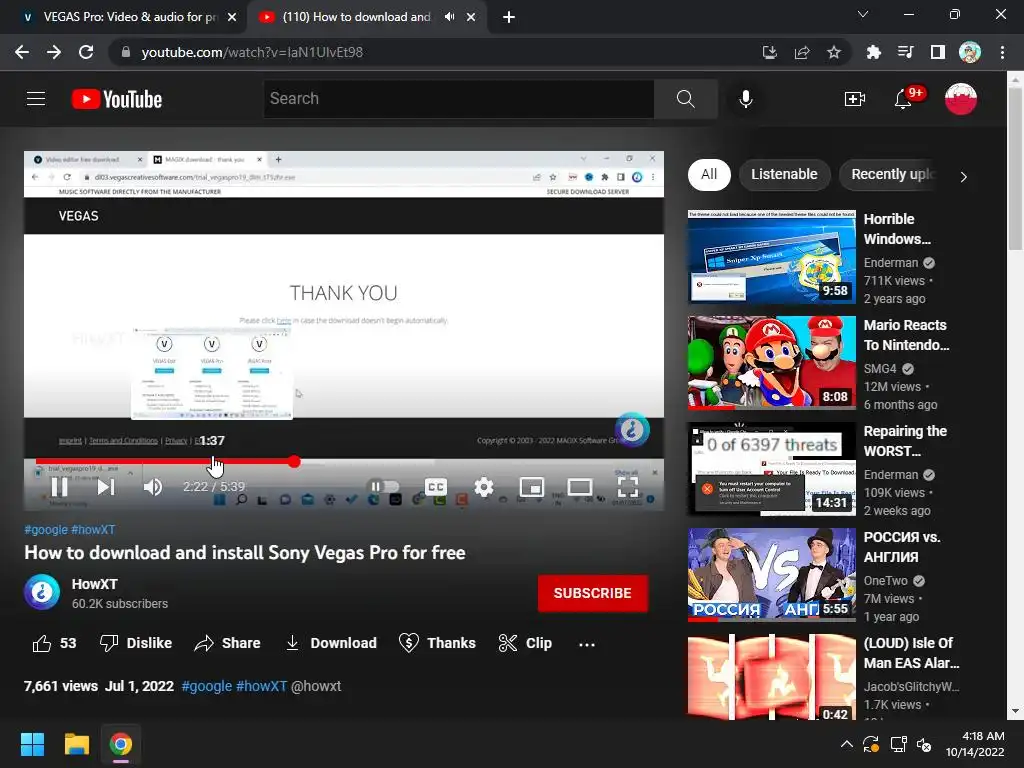Subscribe to HowXT channel
This screenshot has width=1024, height=768.
(592, 593)
